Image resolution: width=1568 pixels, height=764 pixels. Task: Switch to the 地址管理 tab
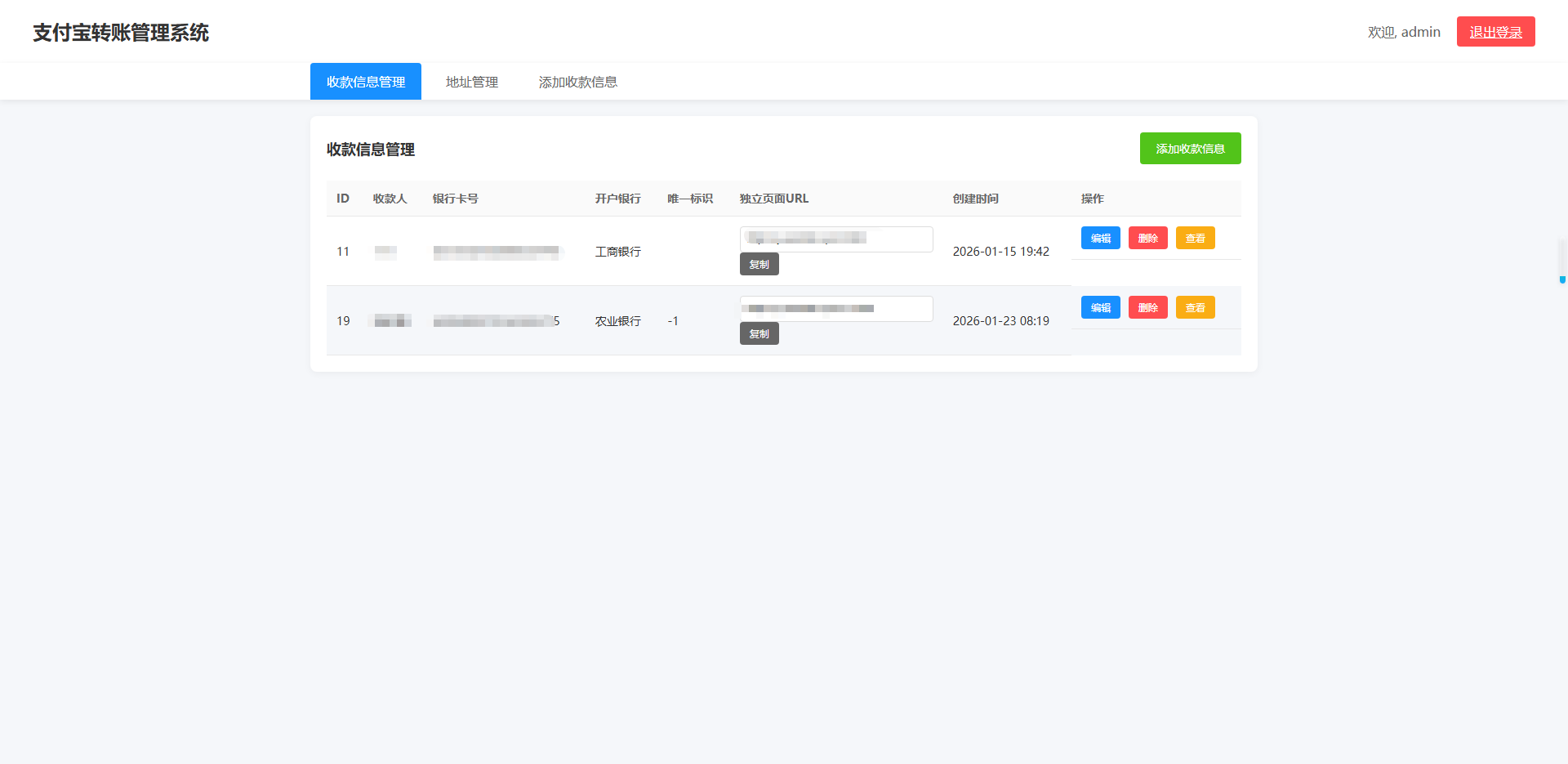(471, 82)
